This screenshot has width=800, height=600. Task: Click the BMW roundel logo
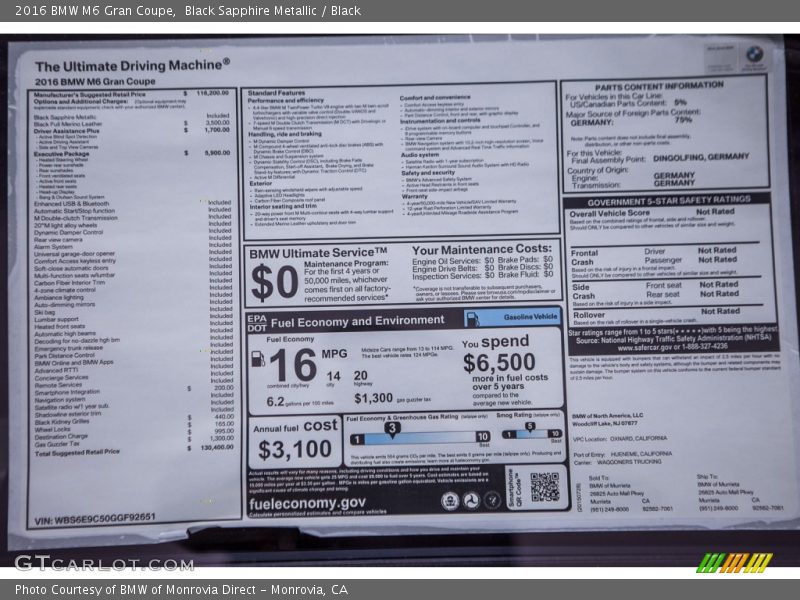(x=754, y=55)
